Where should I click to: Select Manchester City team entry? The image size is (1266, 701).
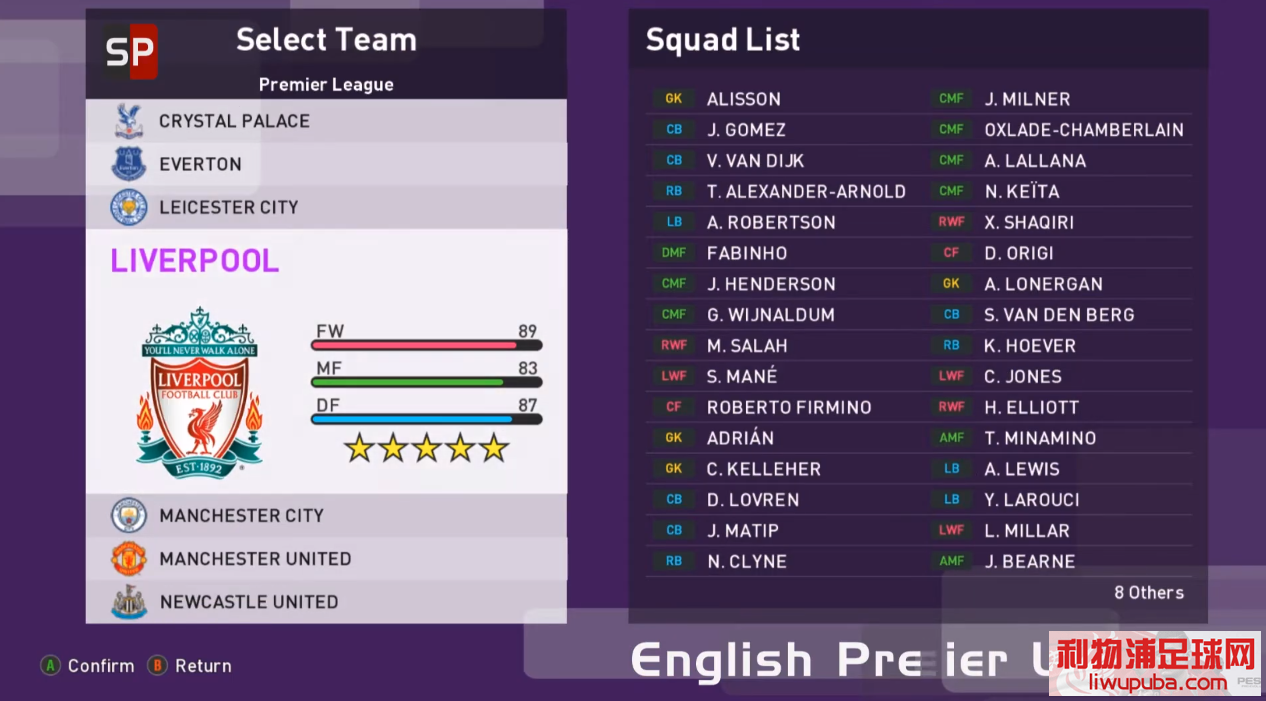(x=326, y=516)
